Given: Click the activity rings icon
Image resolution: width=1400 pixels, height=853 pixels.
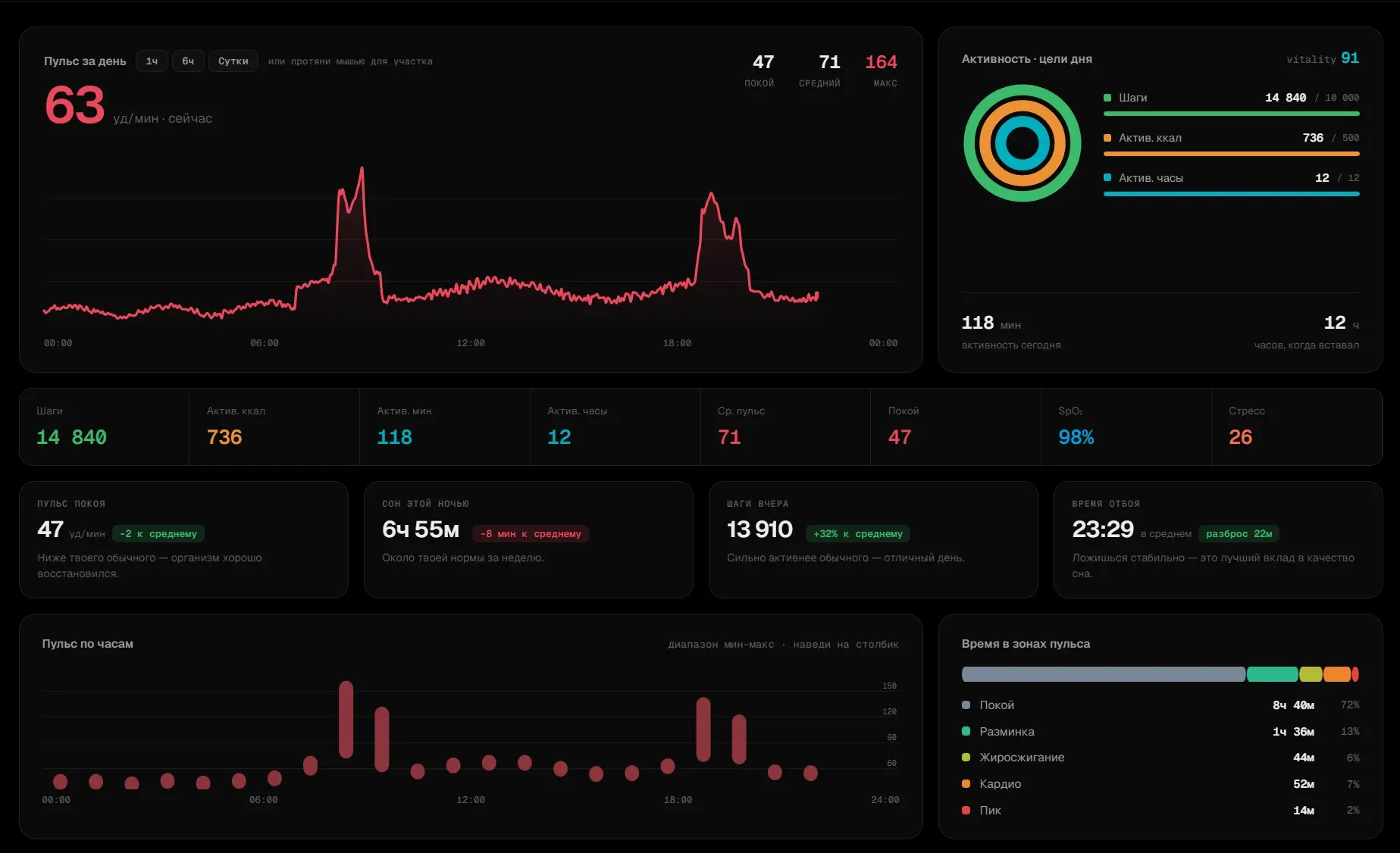Looking at the screenshot, I should click(1022, 143).
